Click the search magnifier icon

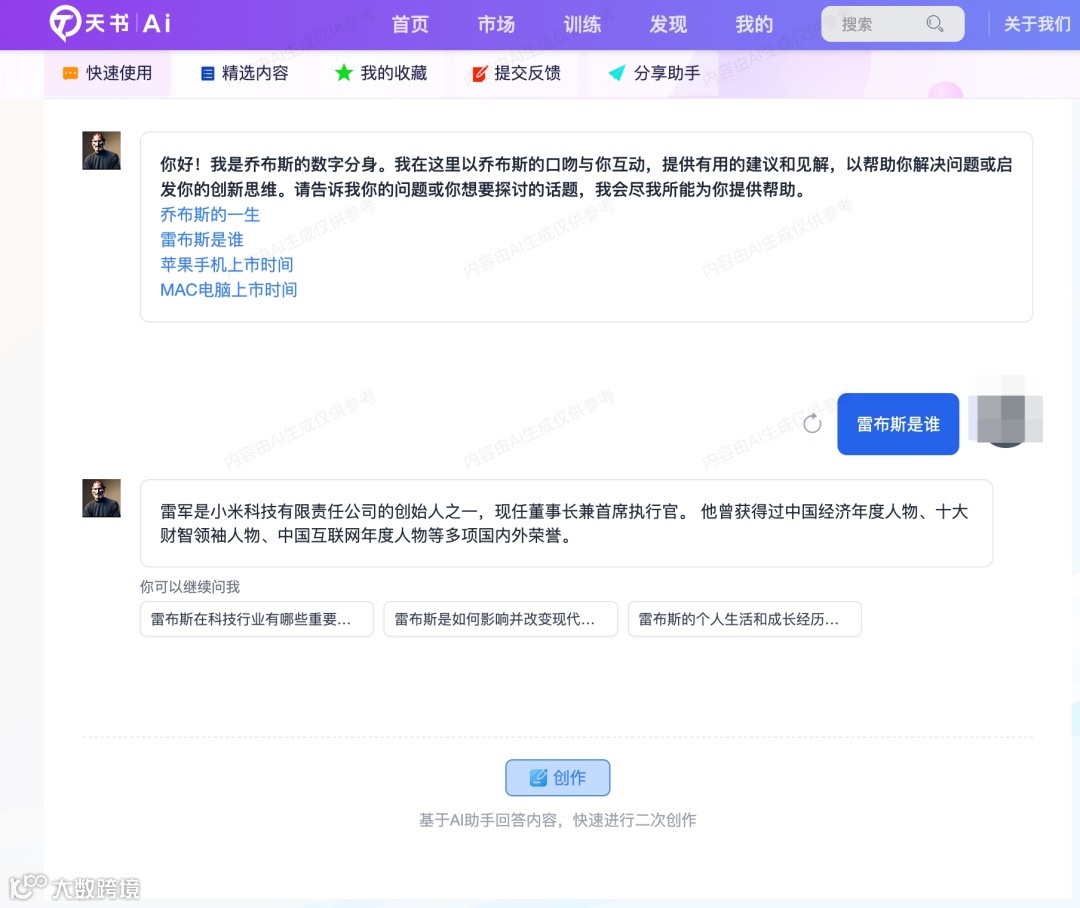(x=935, y=24)
